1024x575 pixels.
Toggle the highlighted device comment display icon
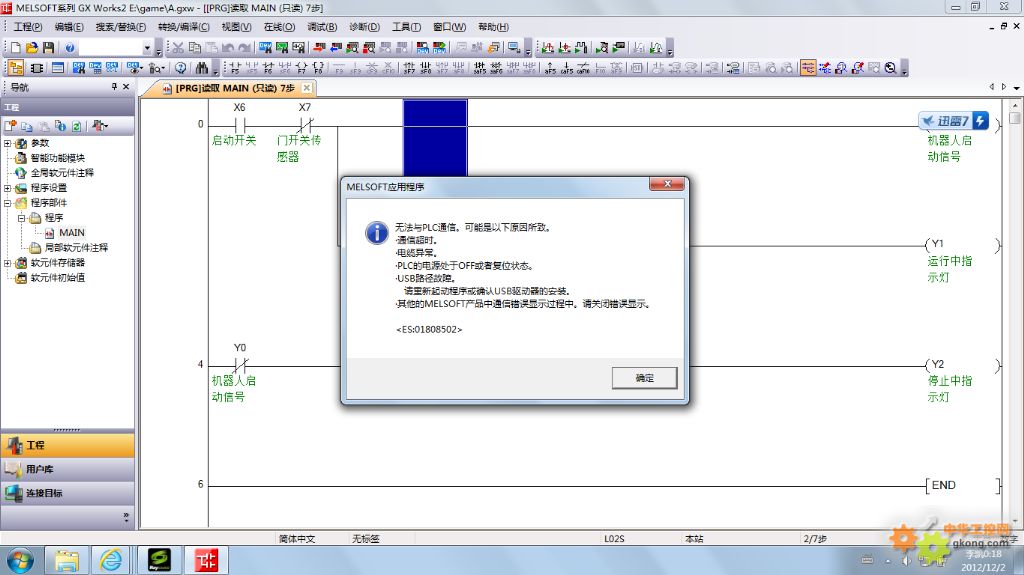[808, 68]
